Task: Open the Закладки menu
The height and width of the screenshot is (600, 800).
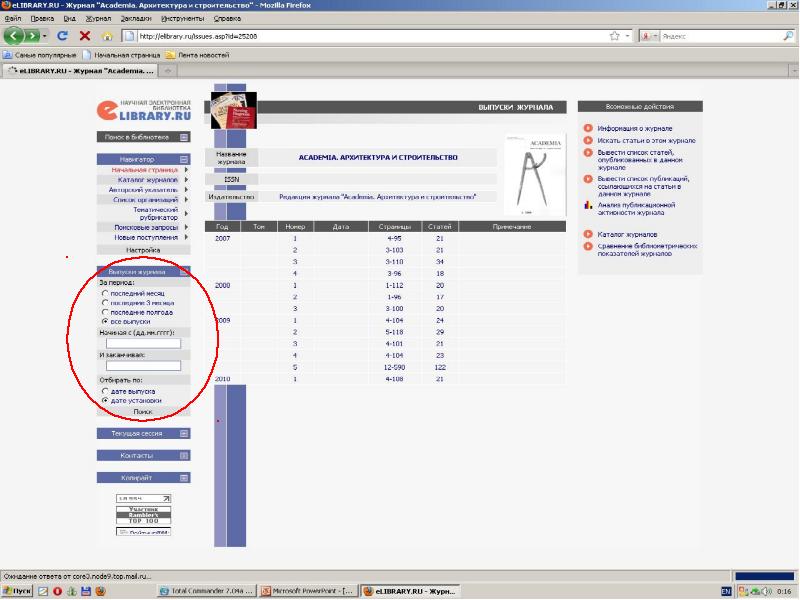Action: click(136, 18)
